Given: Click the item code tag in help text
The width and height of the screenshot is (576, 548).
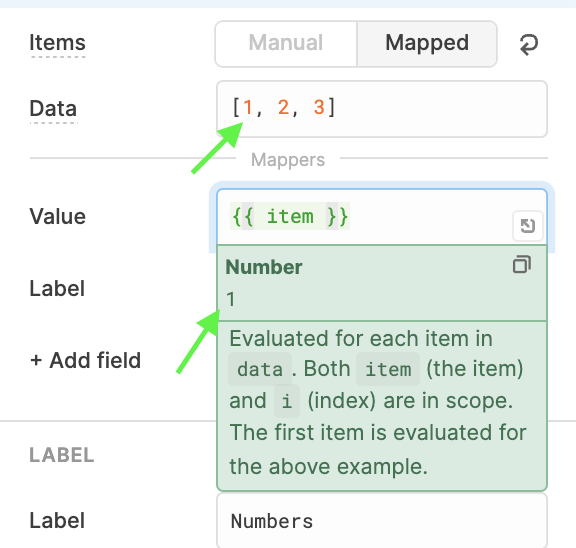Looking at the screenshot, I should coord(388,369).
